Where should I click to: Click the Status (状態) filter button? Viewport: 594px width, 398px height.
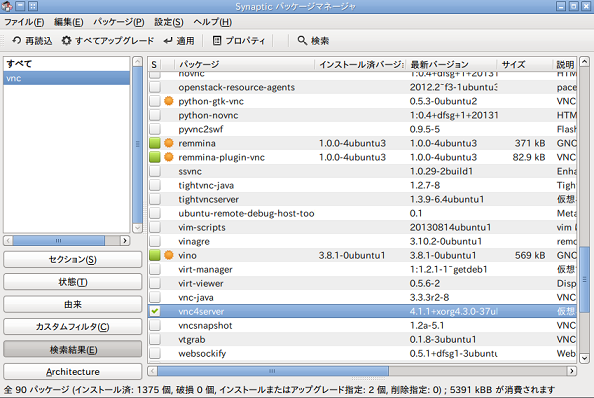73,282
